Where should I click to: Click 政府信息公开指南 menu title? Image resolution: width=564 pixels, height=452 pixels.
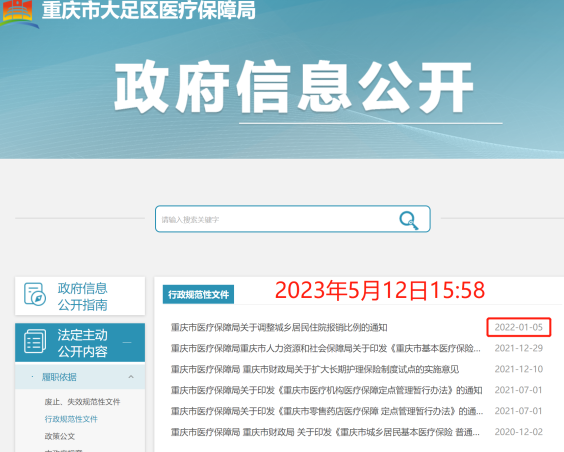pyautogui.click(x=83, y=297)
